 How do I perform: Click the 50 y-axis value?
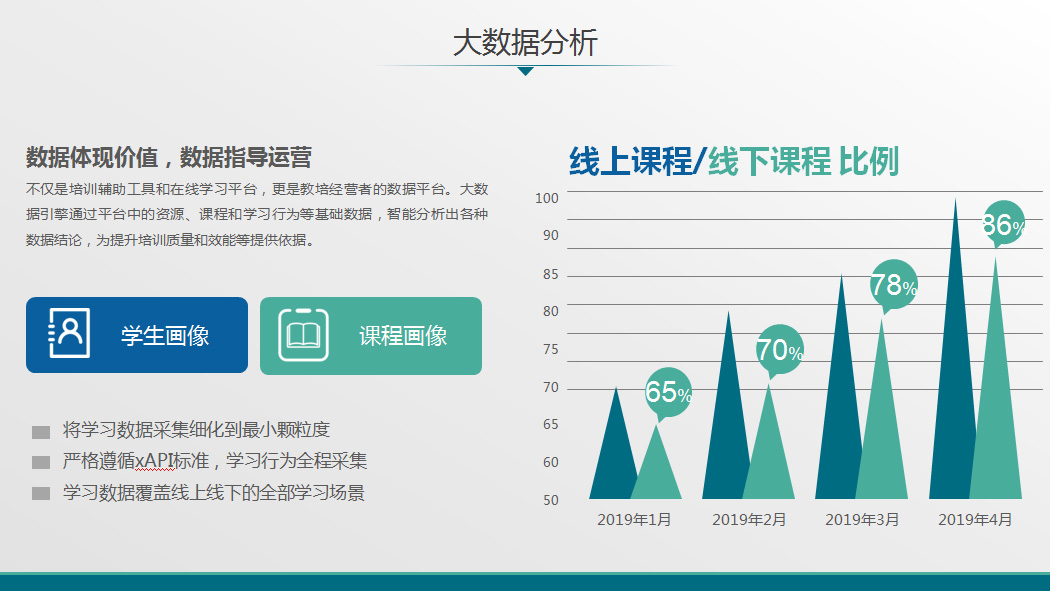click(x=550, y=501)
